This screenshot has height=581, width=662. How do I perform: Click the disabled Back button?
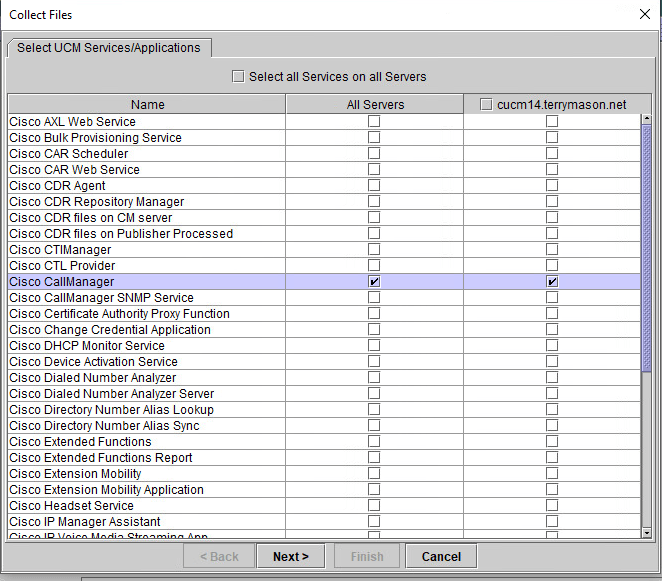pos(219,557)
